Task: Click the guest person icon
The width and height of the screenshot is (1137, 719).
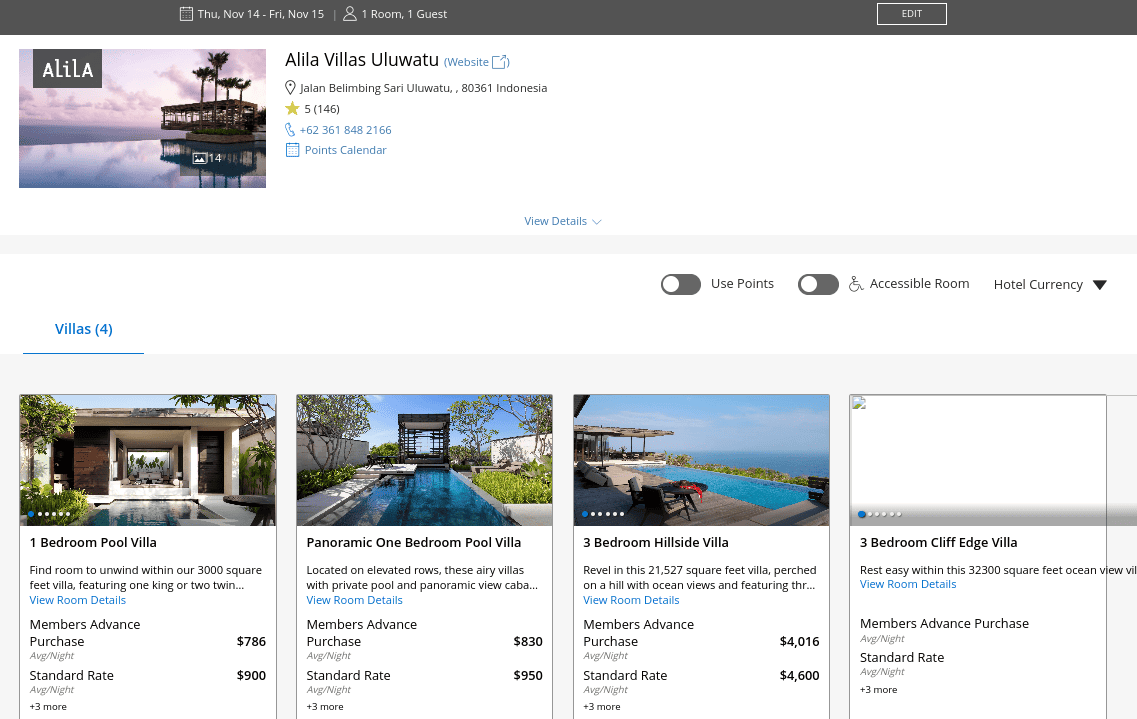Action: pyautogui.click(x=350, y=14)
